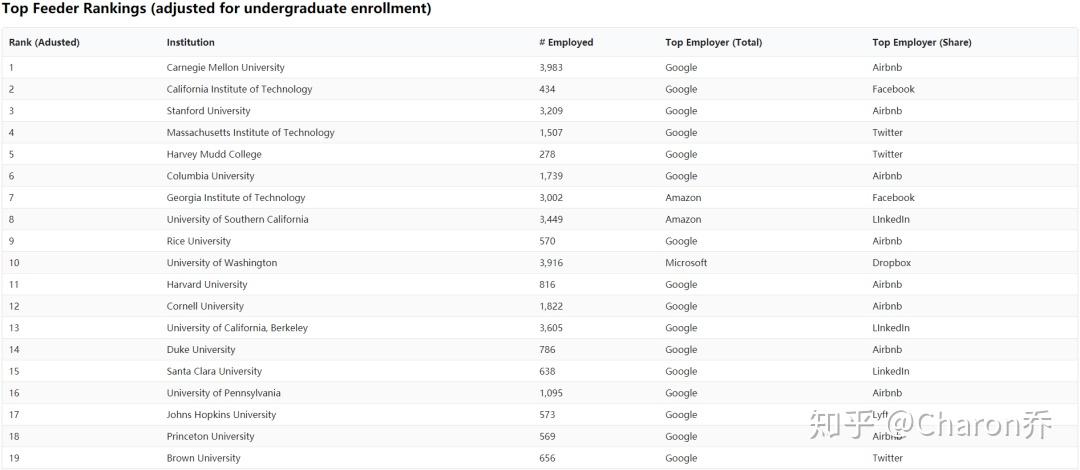This screenshot has width=1080, height=470.
Task: Click the Georgia Institute of Technology cell
Action: pos(236,198)
